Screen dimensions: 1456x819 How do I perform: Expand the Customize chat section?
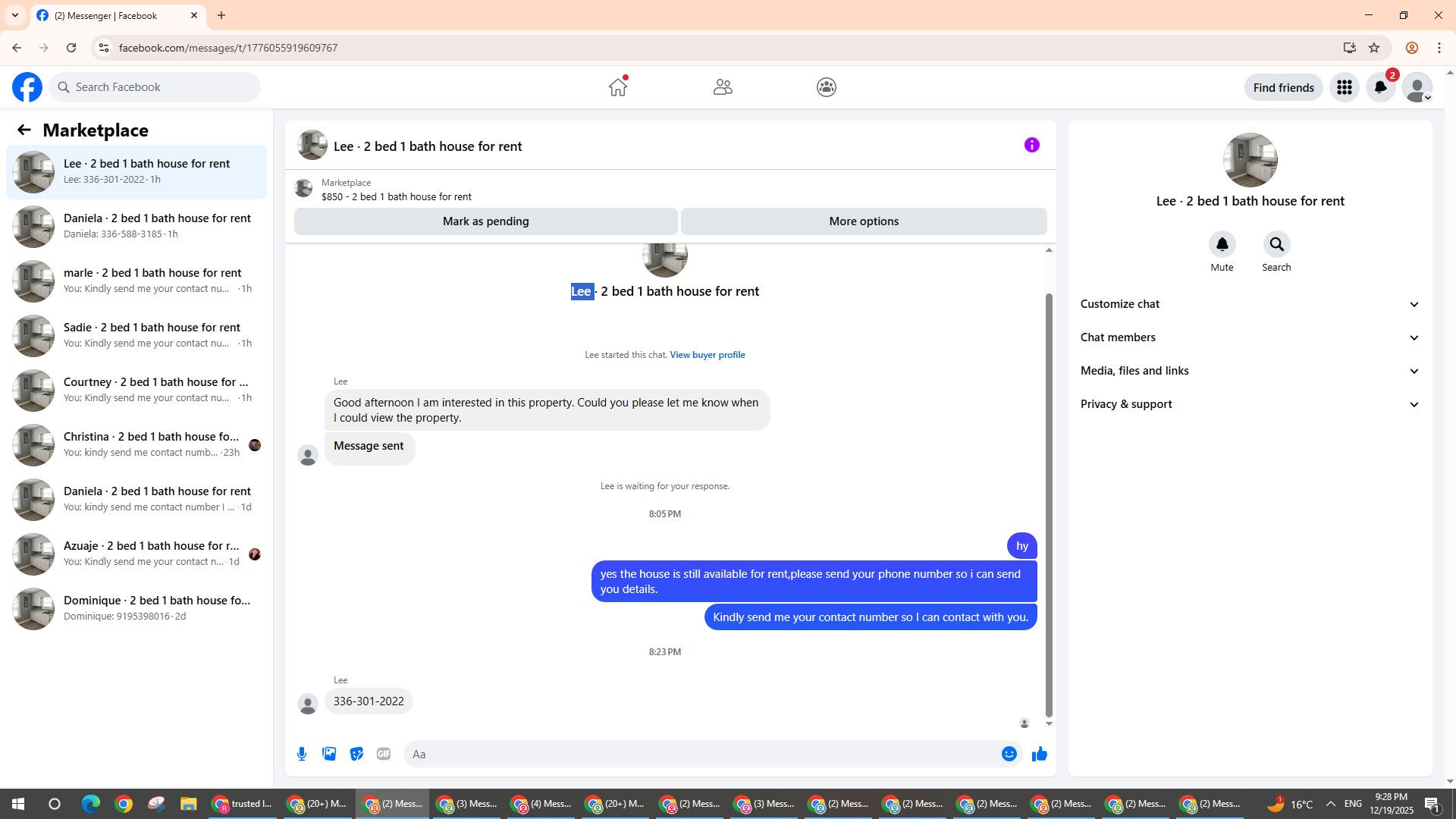coord(1250,304)
